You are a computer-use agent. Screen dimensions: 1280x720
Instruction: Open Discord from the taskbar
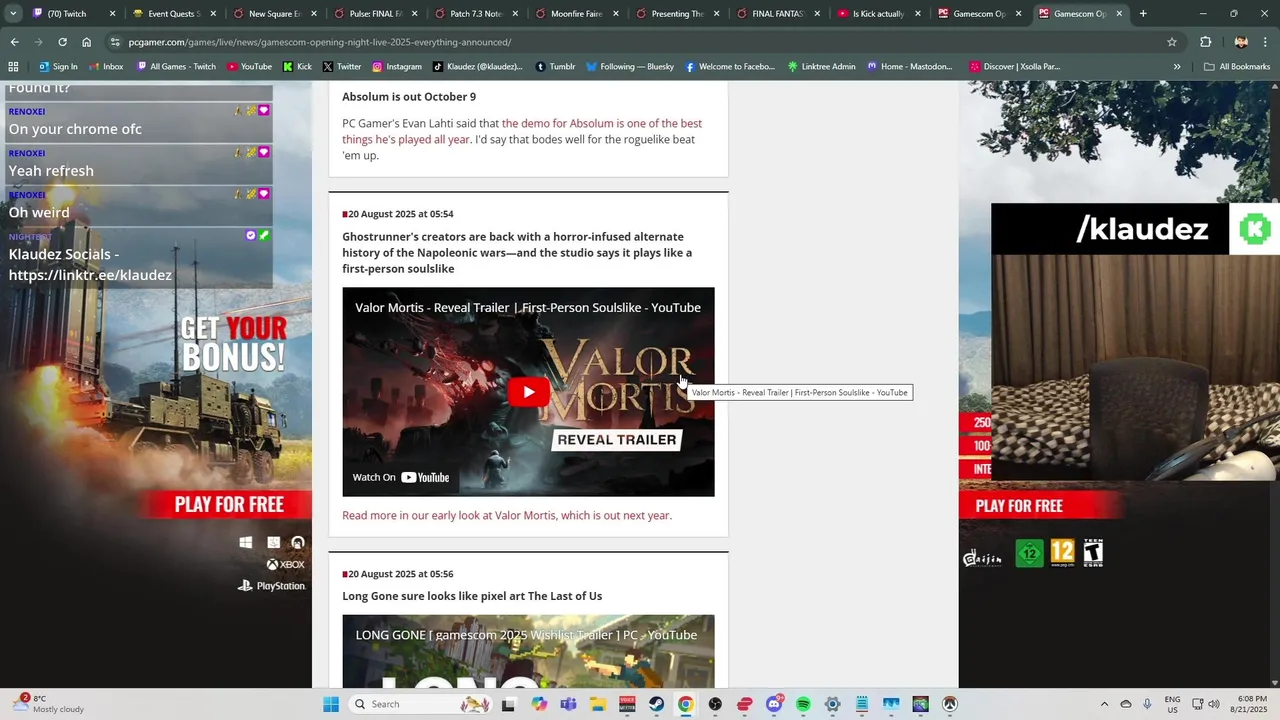click(774, 704)
